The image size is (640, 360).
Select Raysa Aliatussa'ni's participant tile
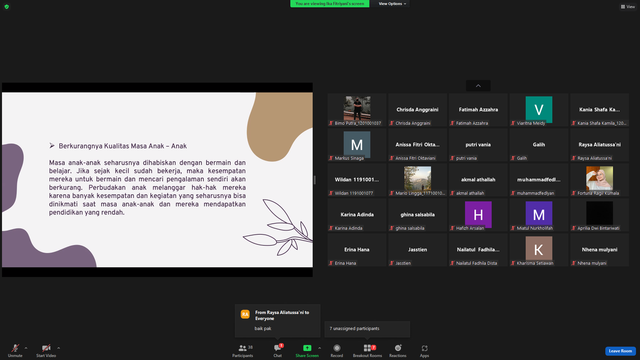tap(599, 145)
